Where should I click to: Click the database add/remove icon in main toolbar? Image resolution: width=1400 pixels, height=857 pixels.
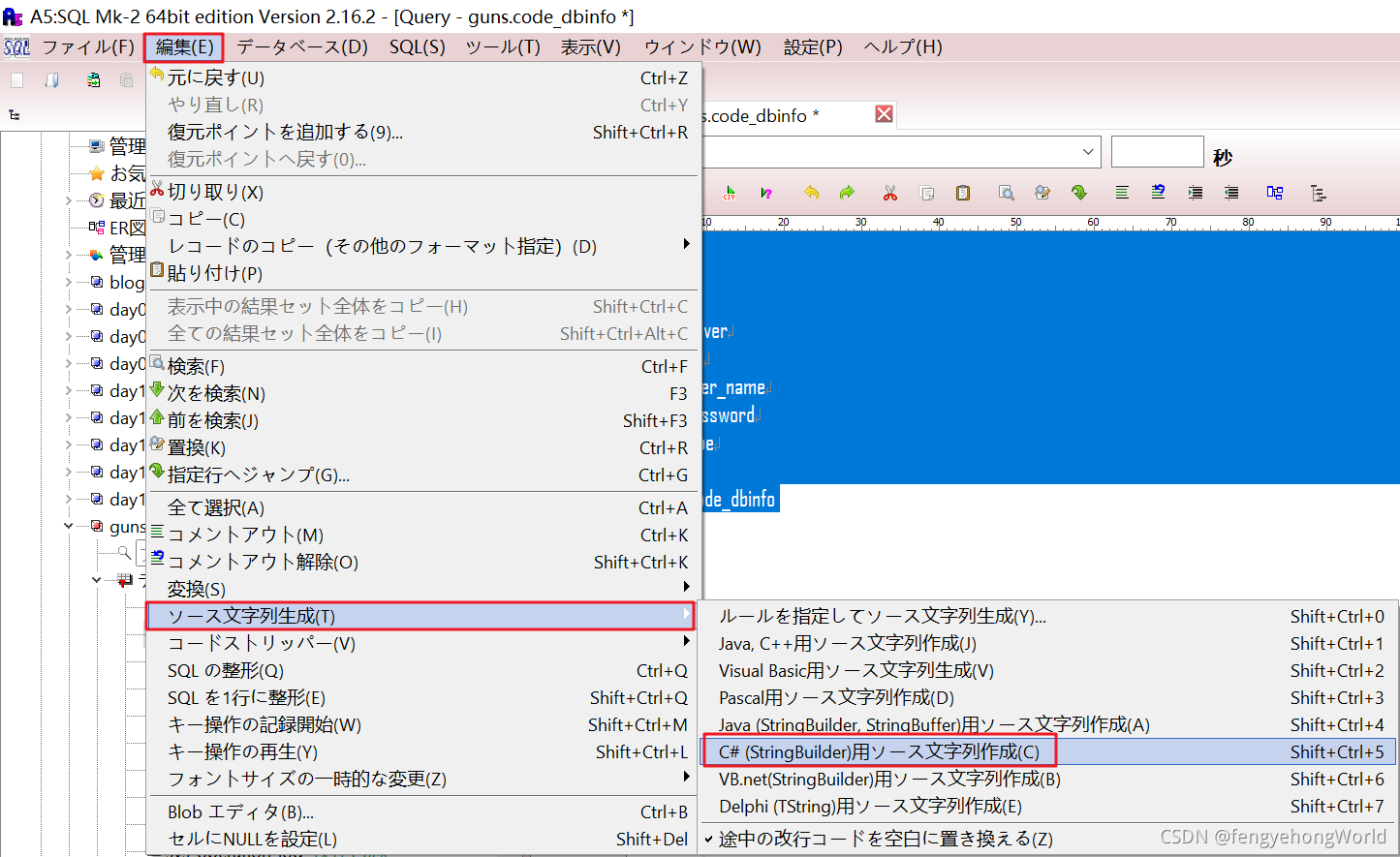click(93, 80)
